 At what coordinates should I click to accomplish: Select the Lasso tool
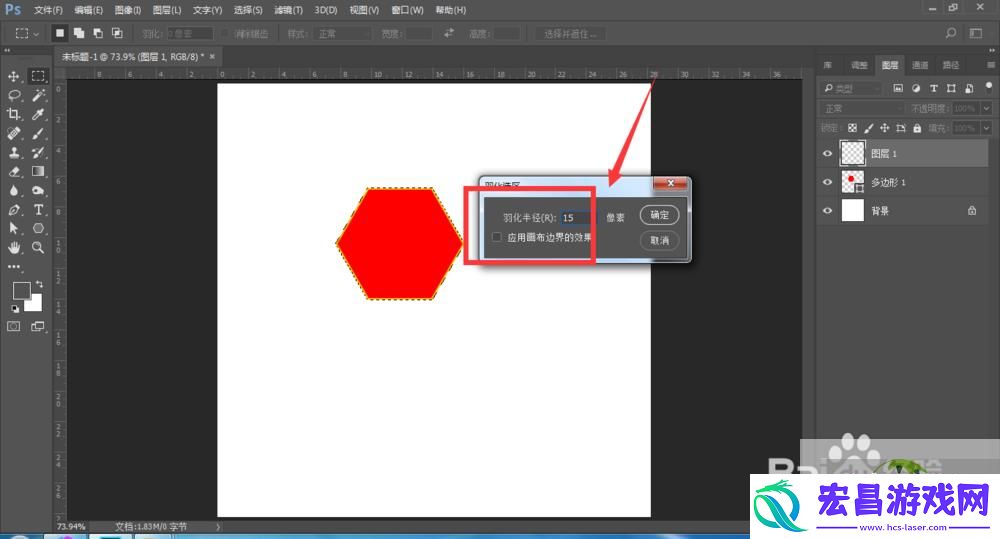[13, 96]
